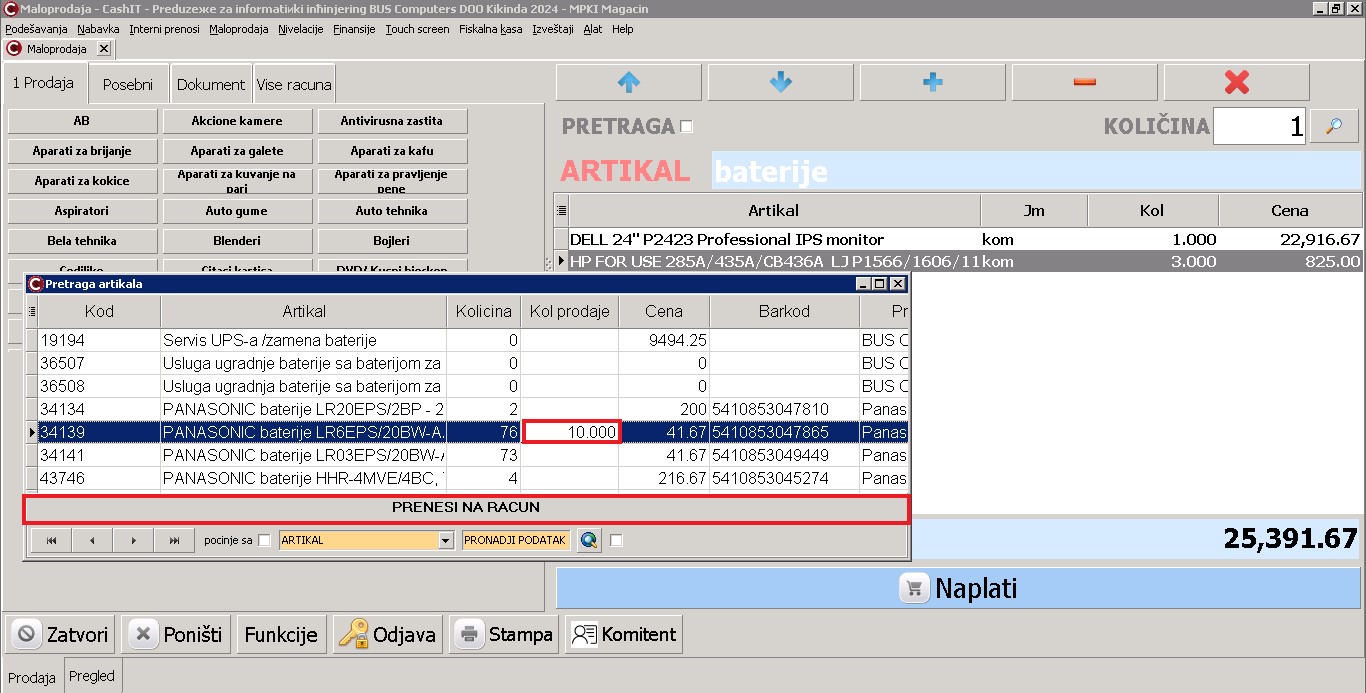
Task: Click PRENESI NA RACUN button
Action: pos(466,508)
